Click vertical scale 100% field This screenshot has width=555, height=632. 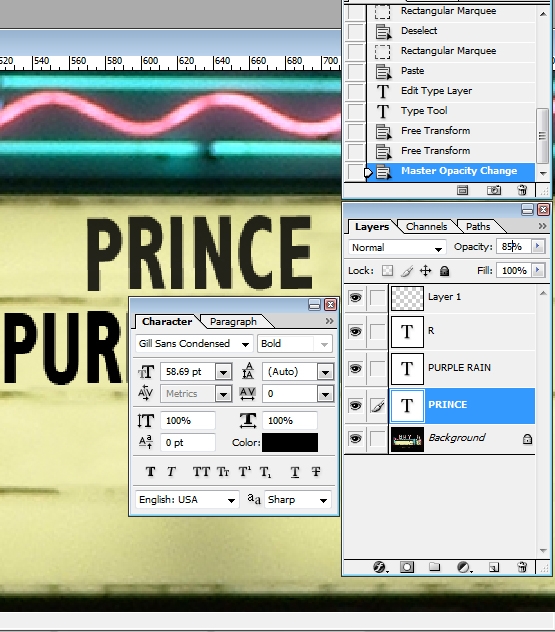[x=188, y=420]
